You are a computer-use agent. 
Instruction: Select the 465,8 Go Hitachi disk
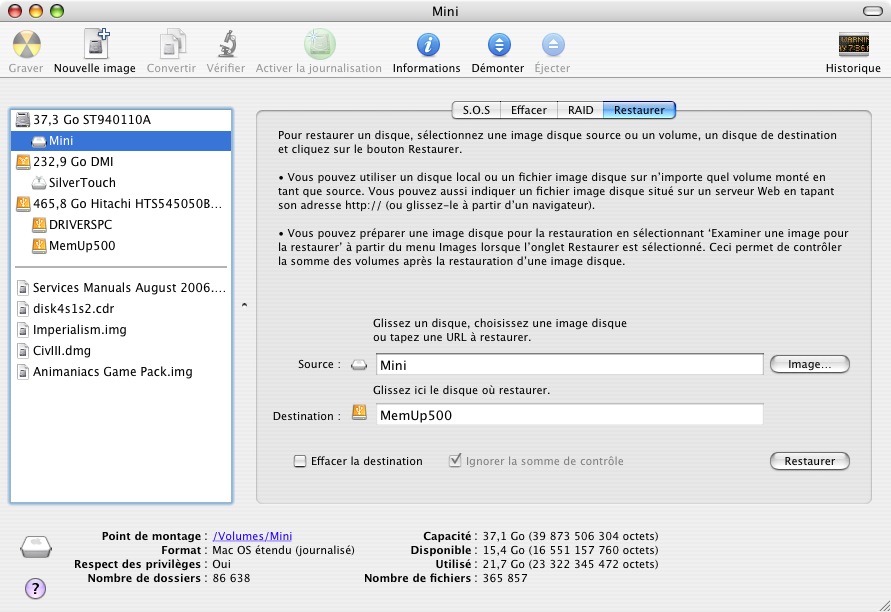click(x=121, y=203)
